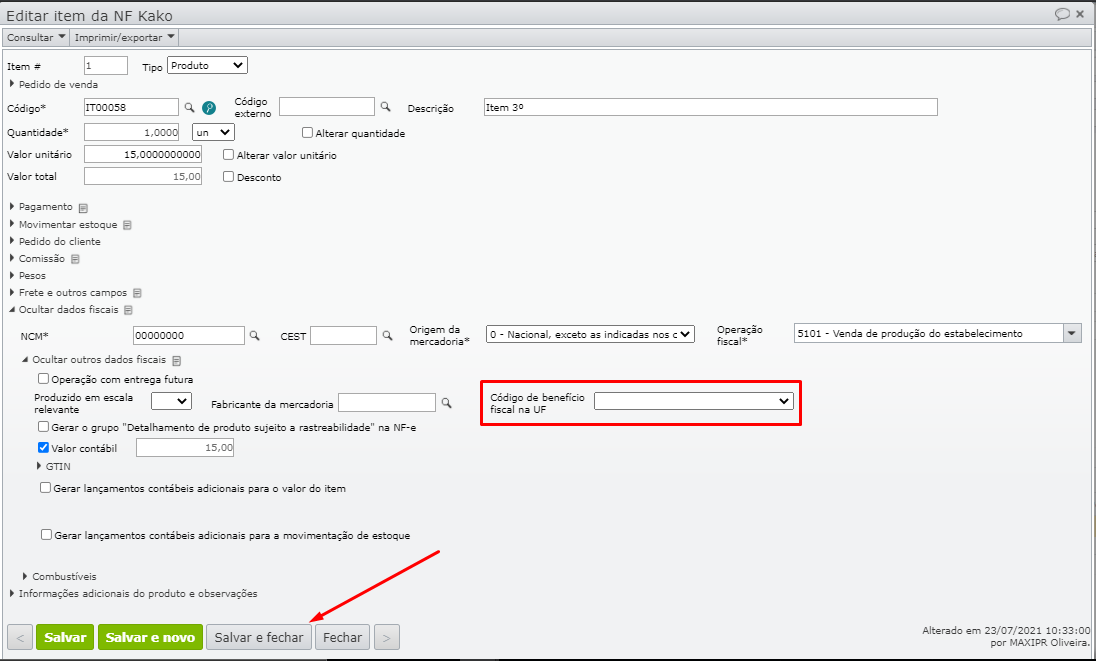Open the Imprimir/exportar menu

point(124,37)
